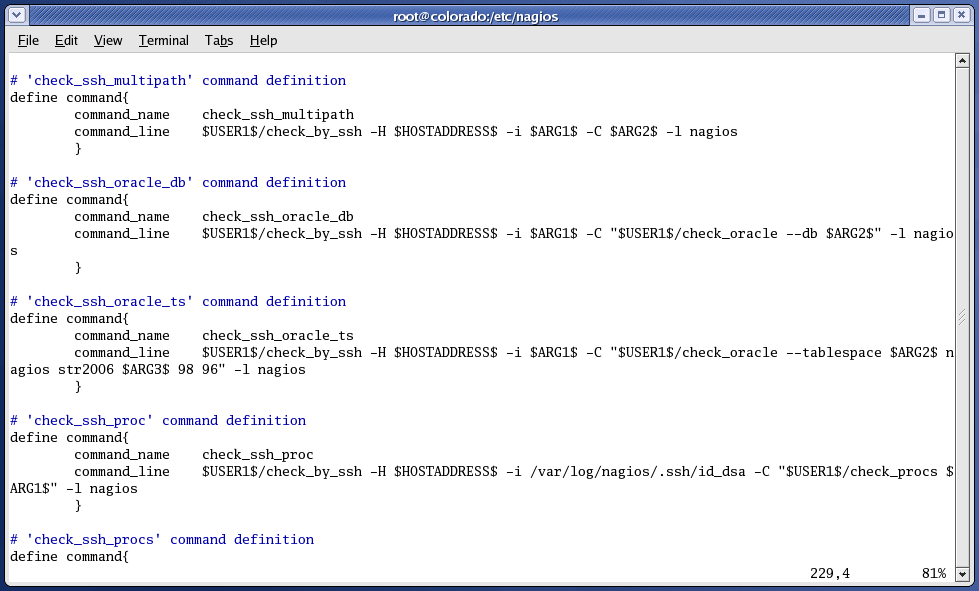Click the '--db' option in oracle_db command
Screen dimensions: 979x591
[802, 234]
